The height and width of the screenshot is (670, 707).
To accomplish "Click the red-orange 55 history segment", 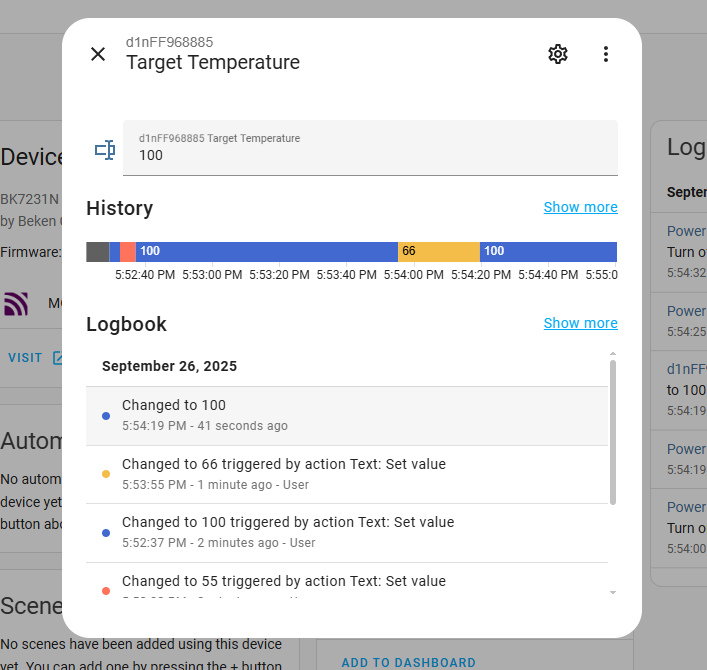I will point(128,252).
